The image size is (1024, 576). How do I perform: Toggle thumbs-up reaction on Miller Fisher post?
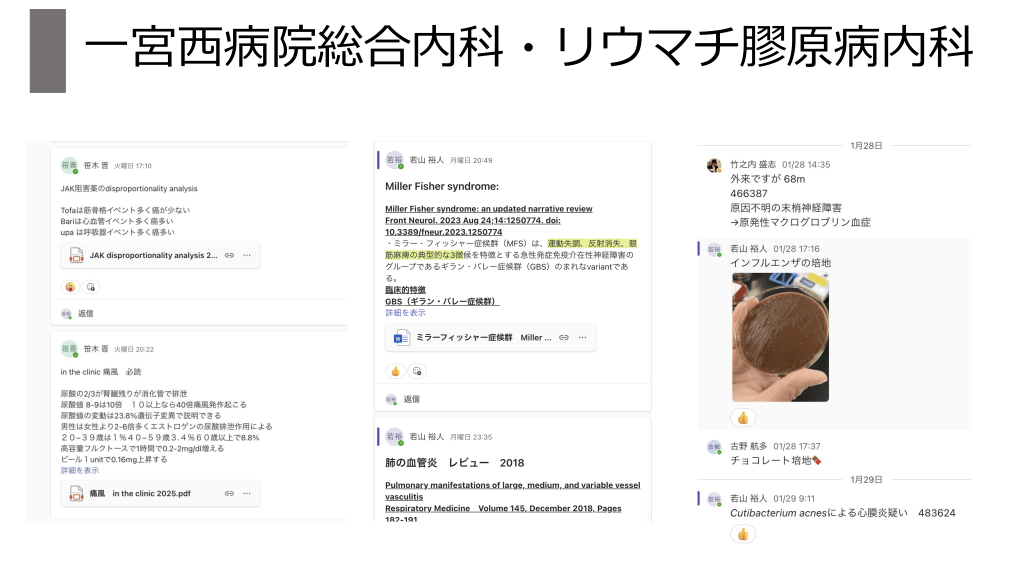[x=396, y=371]
